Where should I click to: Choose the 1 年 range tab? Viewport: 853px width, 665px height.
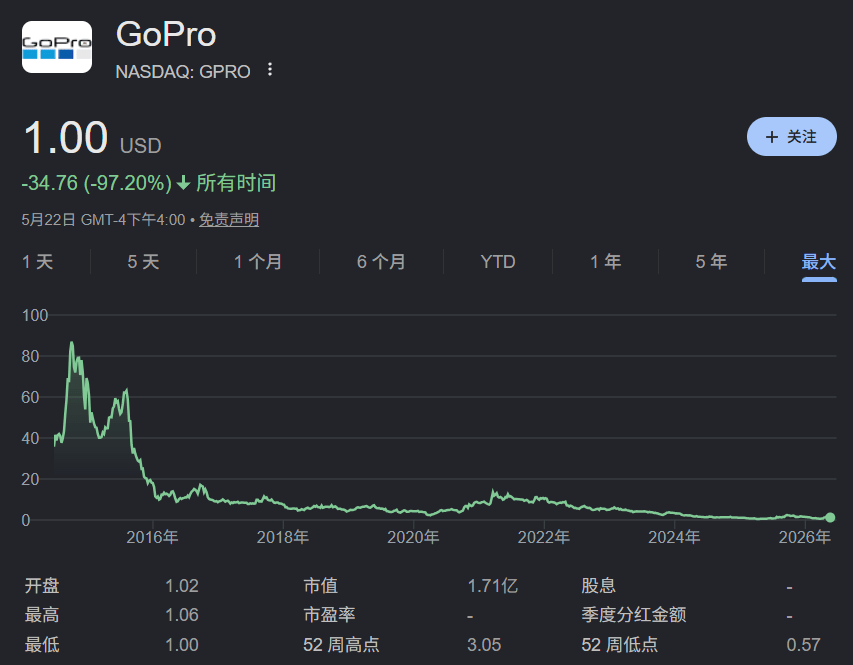pyautogui.click(x=605, y=262)
